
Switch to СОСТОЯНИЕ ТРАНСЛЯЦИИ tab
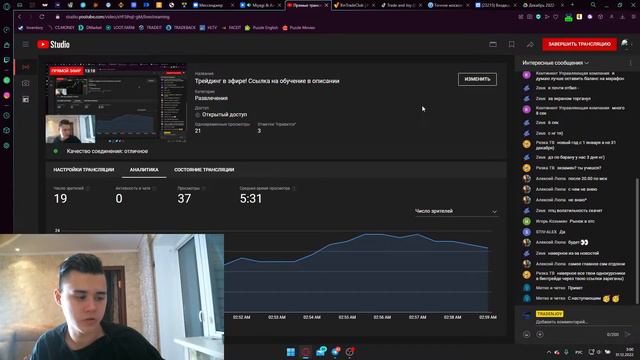[x=204, y=170]
